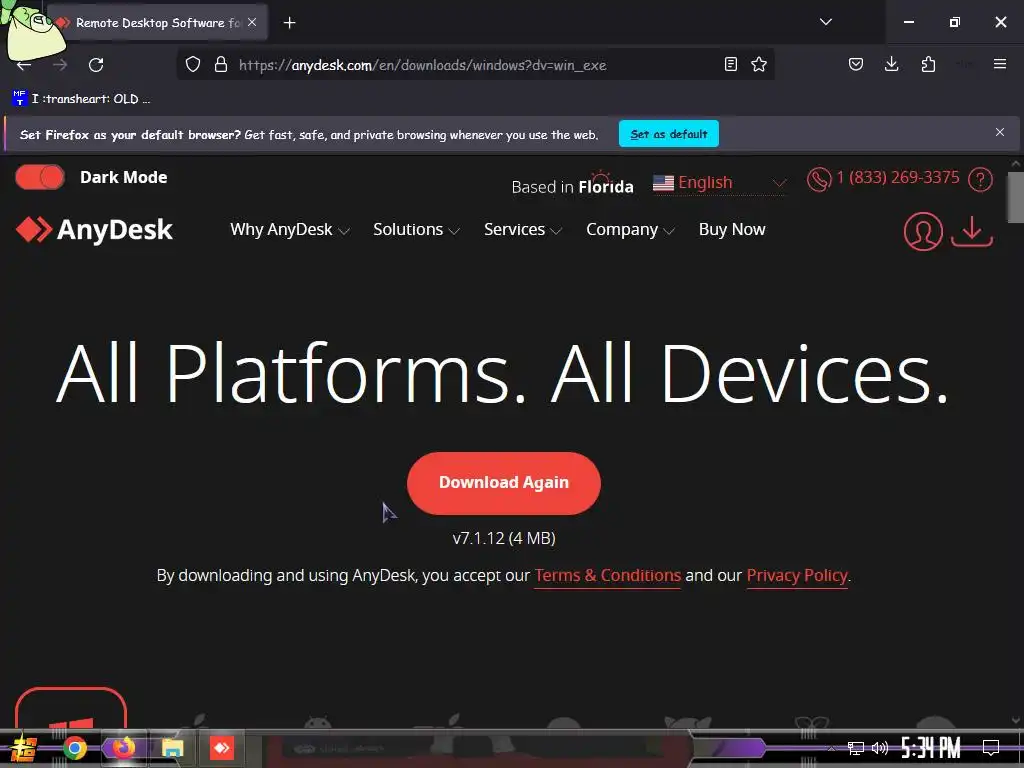This screenshot has width=1024, height=768.
Task: Expand the Company menu
Action: click(x=630, y=230)
